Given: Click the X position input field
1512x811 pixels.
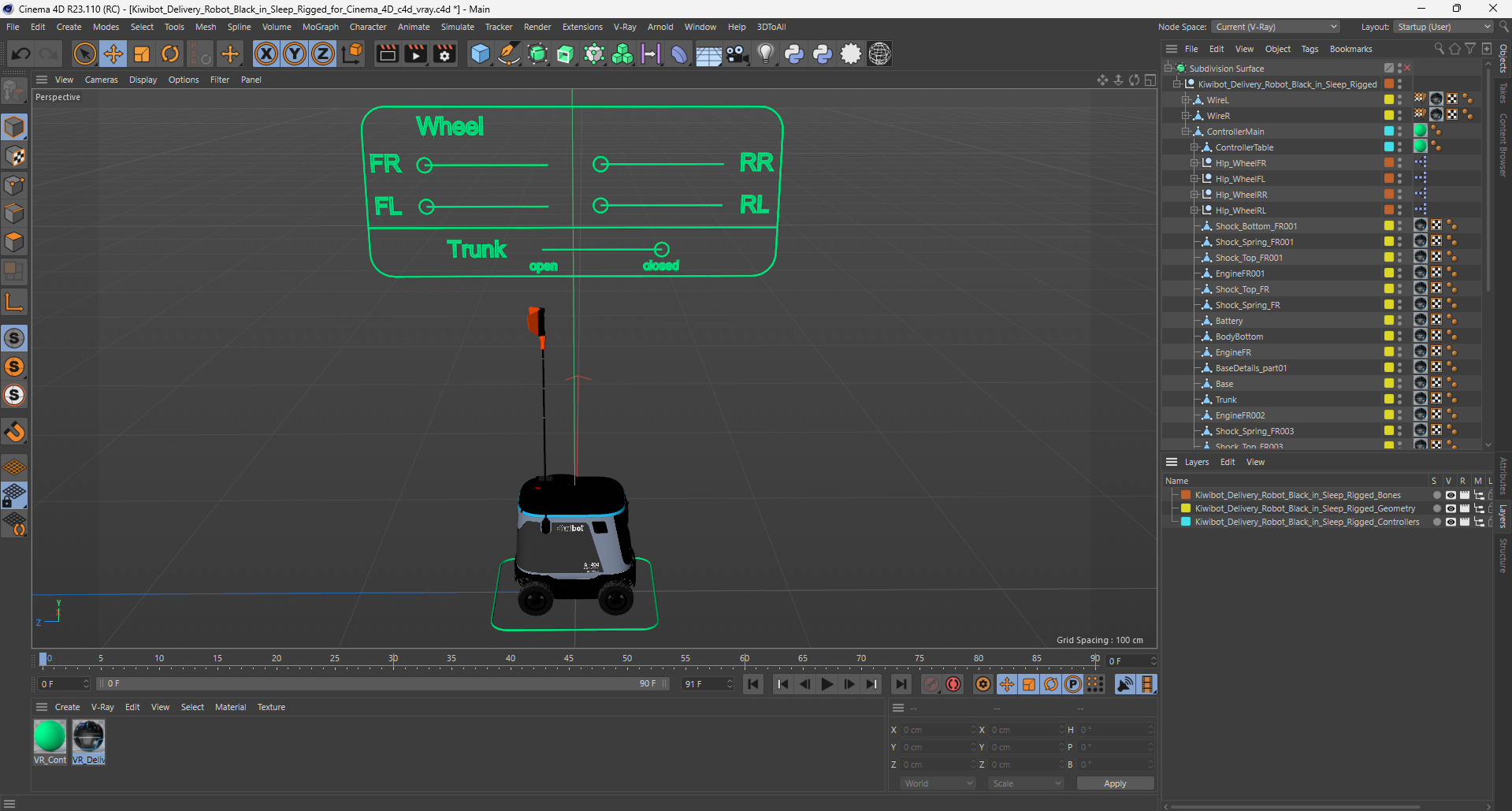Looking at the screenshot, I should point(938,730).
